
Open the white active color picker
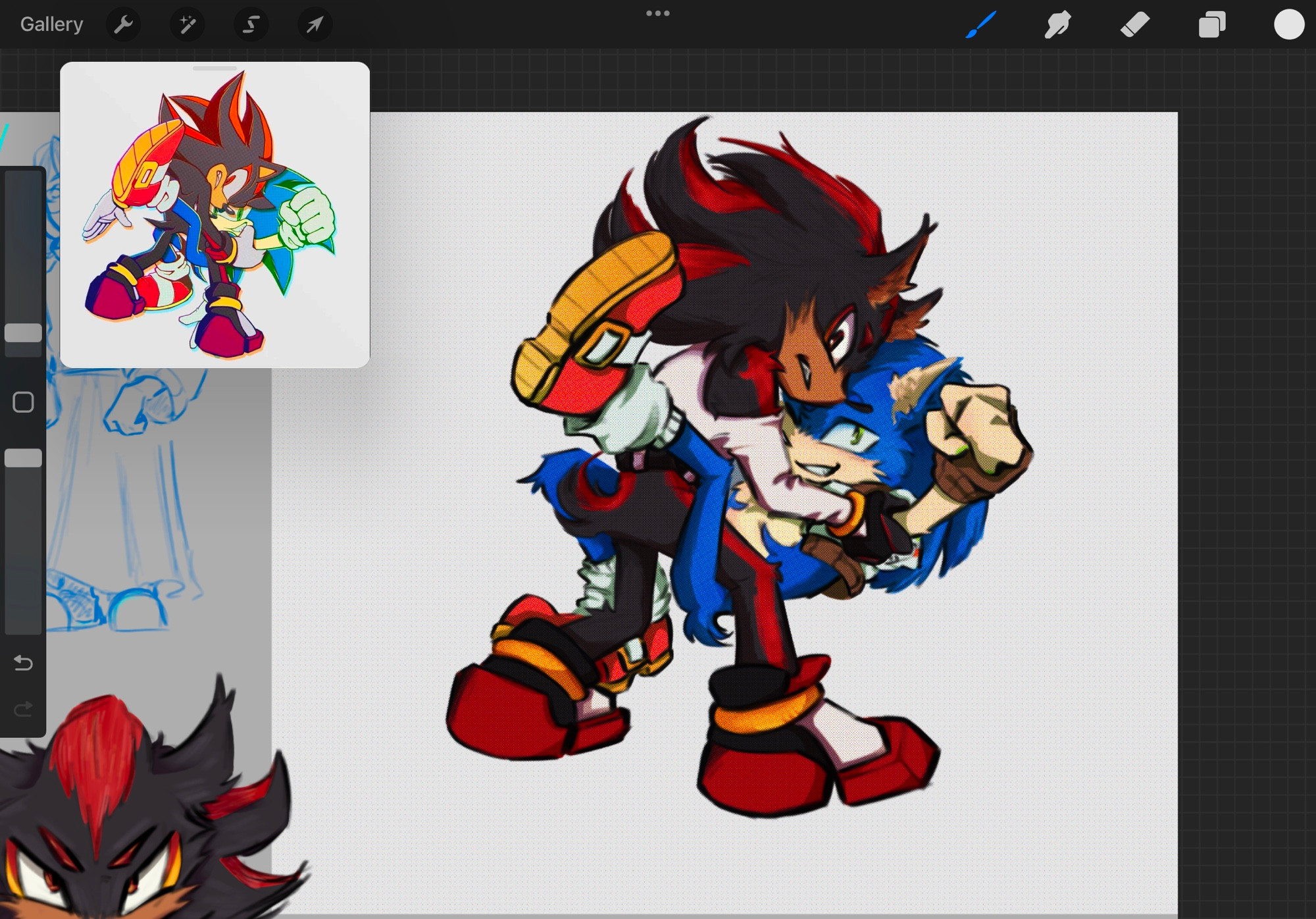click(1289, 25)
